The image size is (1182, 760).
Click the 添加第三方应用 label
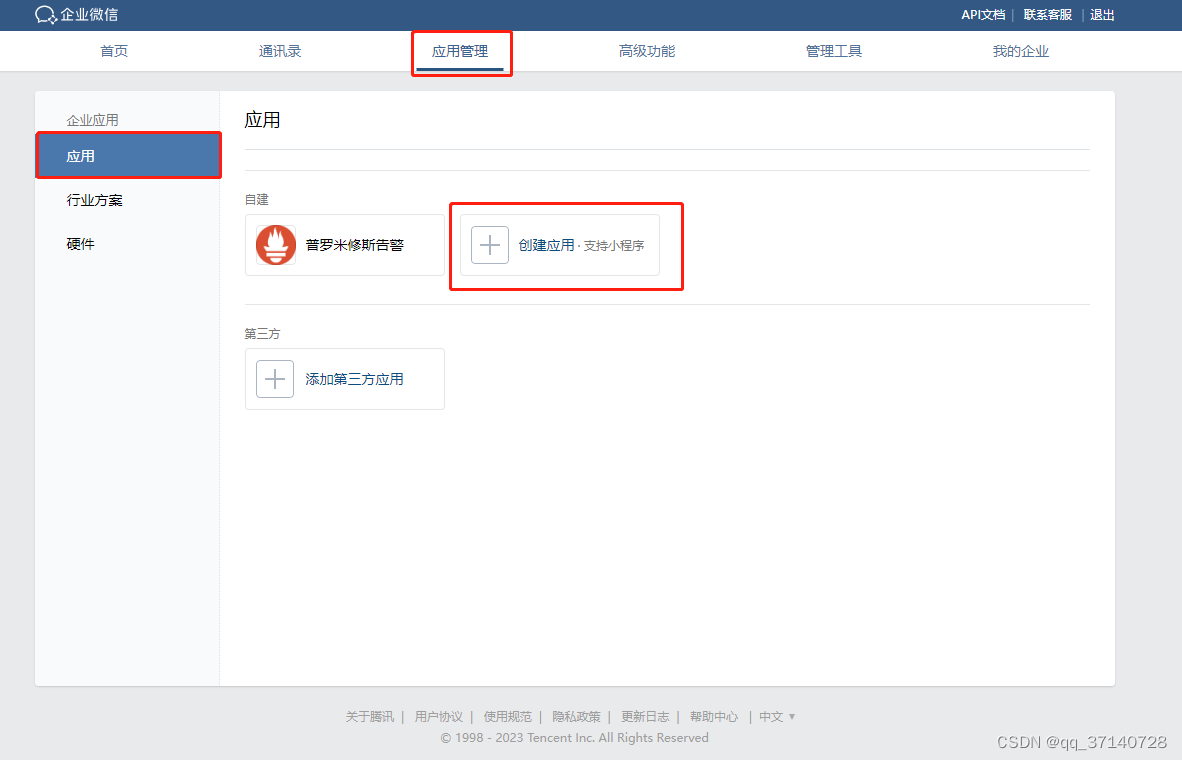(x=354, y=379)
